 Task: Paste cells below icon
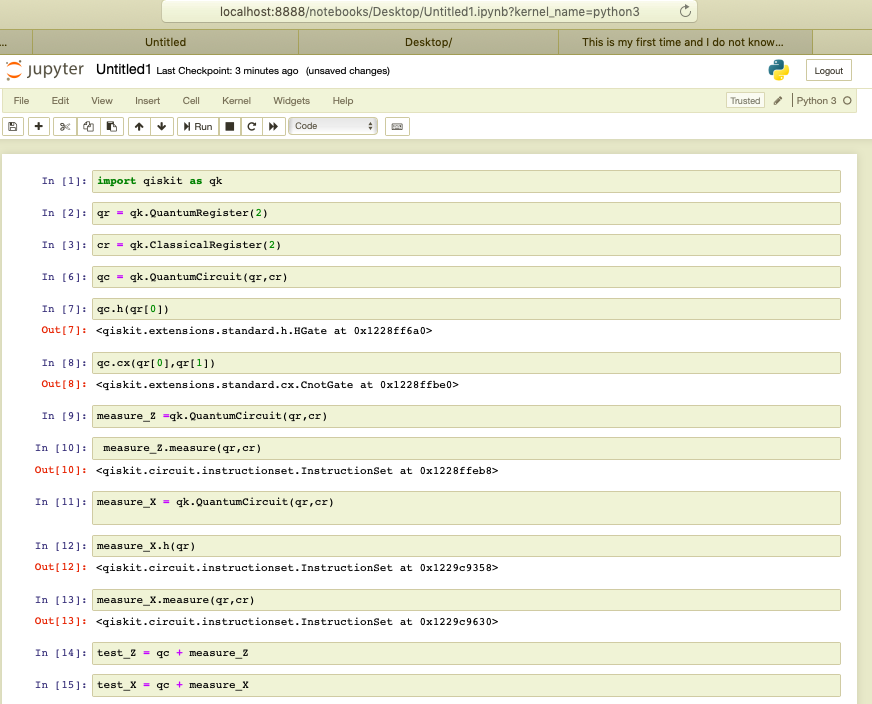coord(112,127)
